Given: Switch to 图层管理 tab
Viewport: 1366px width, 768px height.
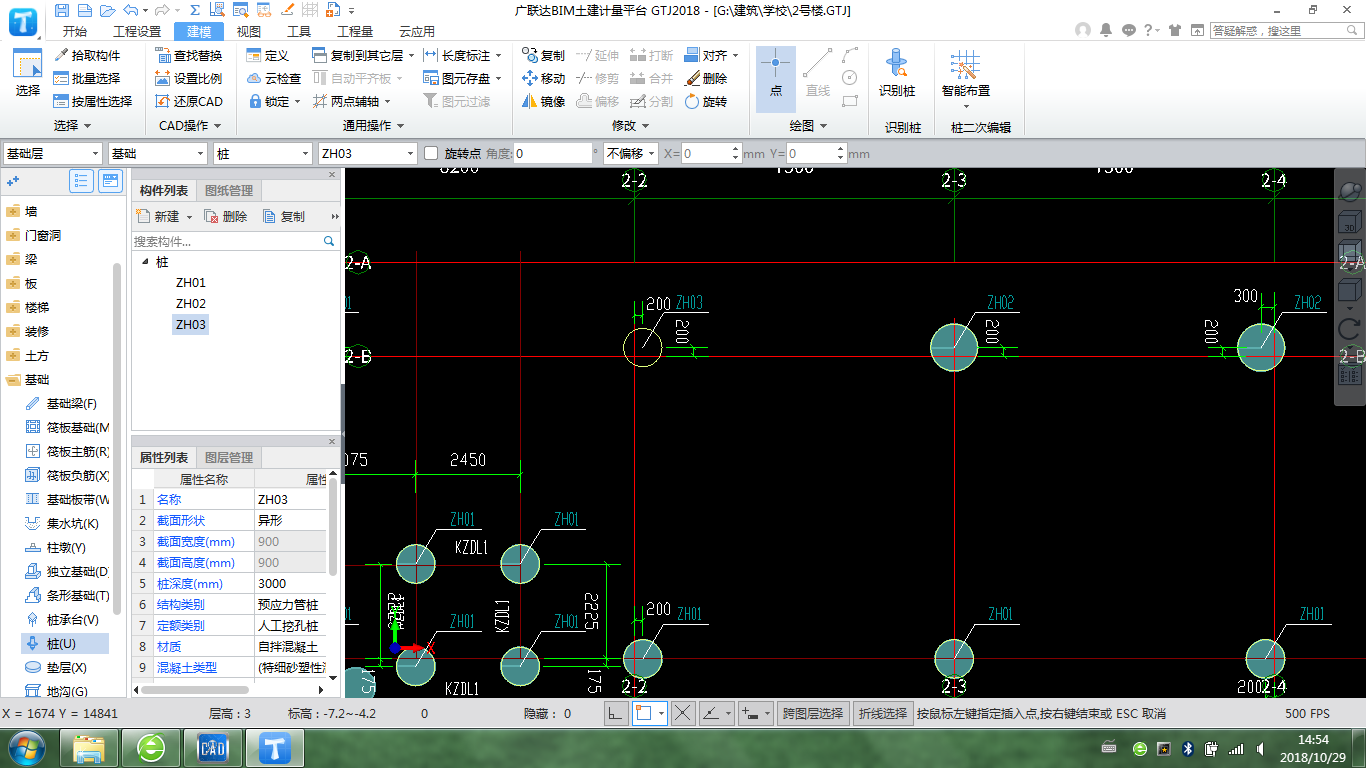Looking at the screenshot, I should pyautogui.click(x=229, y=457).
